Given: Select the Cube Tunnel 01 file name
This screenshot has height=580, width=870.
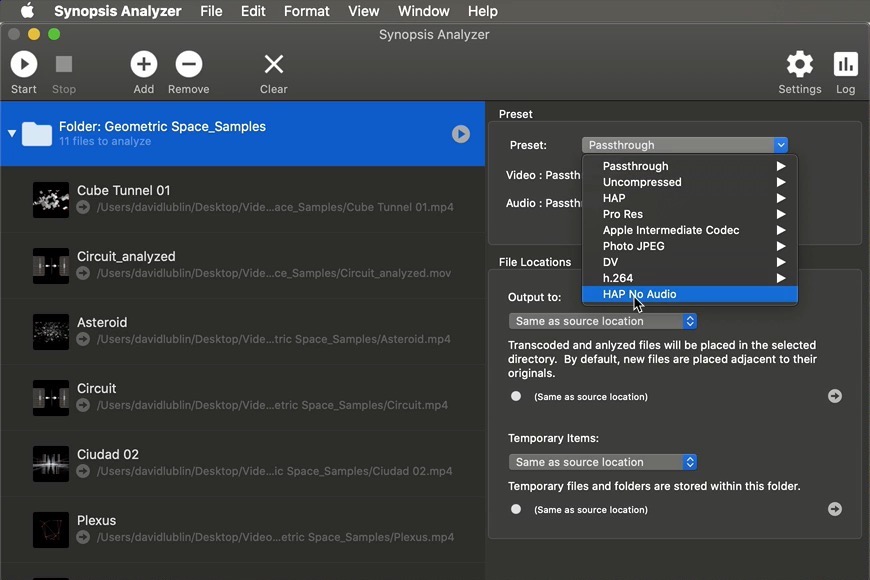Looking at the screenshot, I should click(124, 190).
